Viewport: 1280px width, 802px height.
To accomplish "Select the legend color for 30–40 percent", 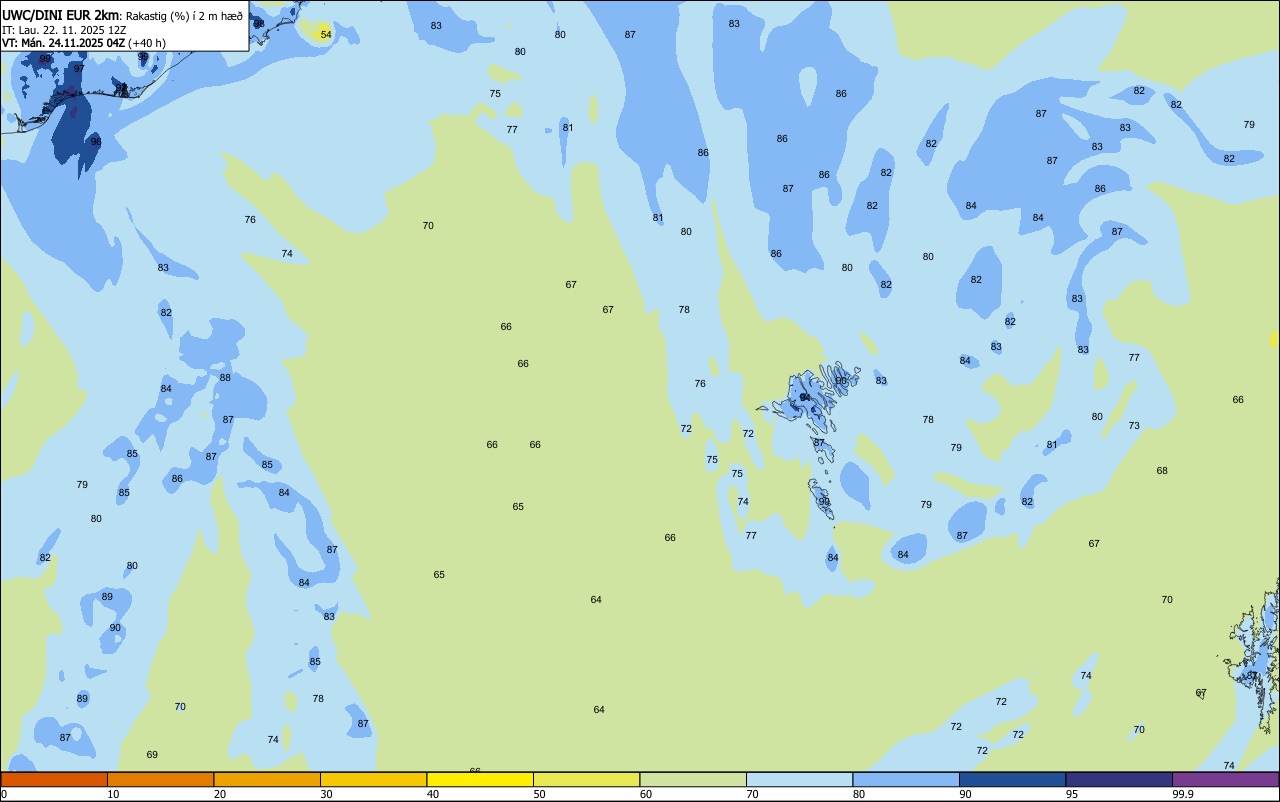I will click(373, 779).
